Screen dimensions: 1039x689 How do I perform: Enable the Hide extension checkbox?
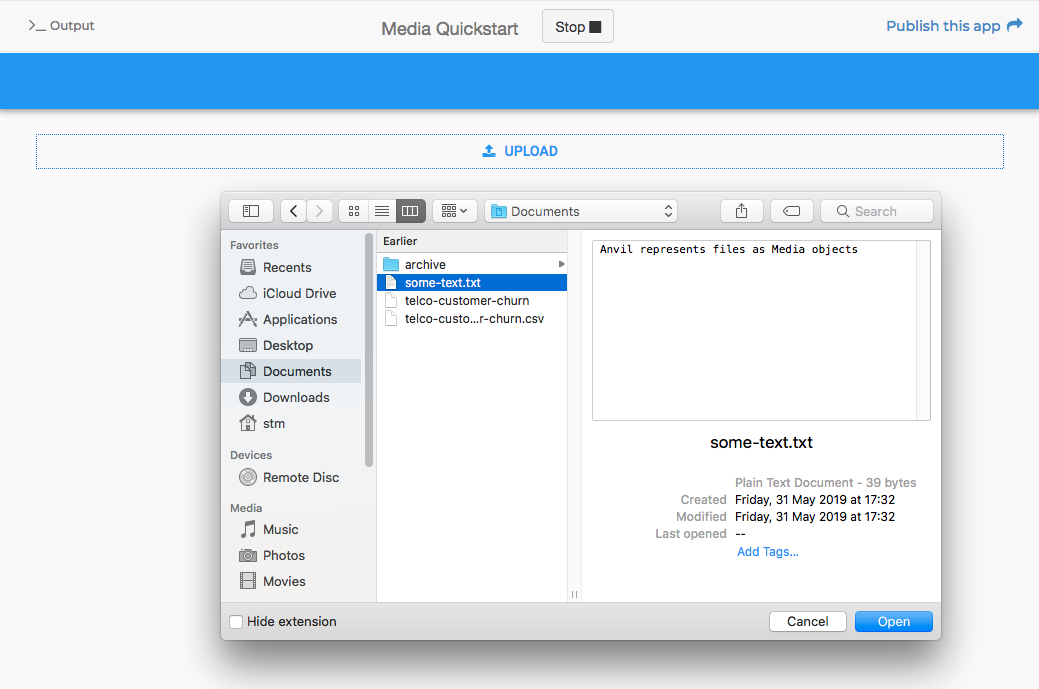pyautogui.click(x=235, y=621)
